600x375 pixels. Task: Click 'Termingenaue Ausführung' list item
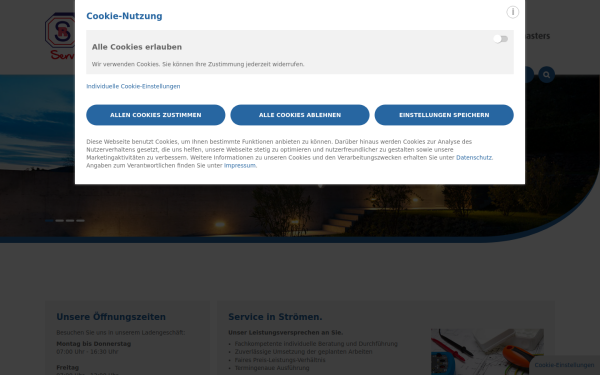tap(272, 368)
